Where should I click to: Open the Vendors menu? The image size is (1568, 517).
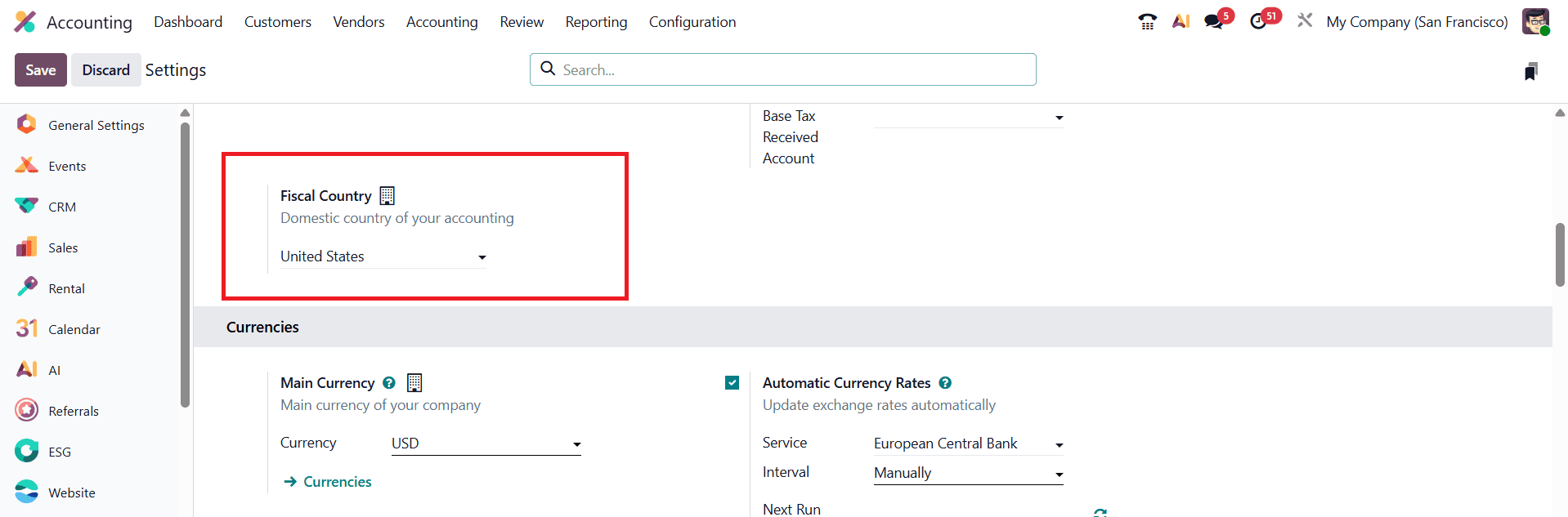coord(359,22)
